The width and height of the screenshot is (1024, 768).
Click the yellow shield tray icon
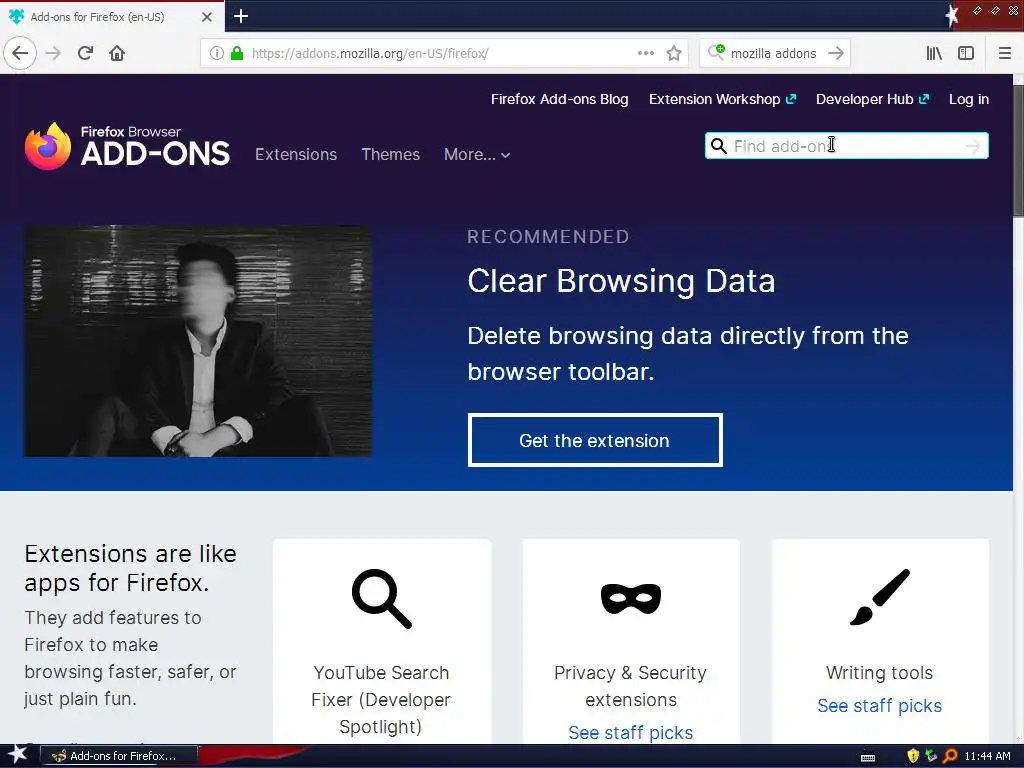913,756
